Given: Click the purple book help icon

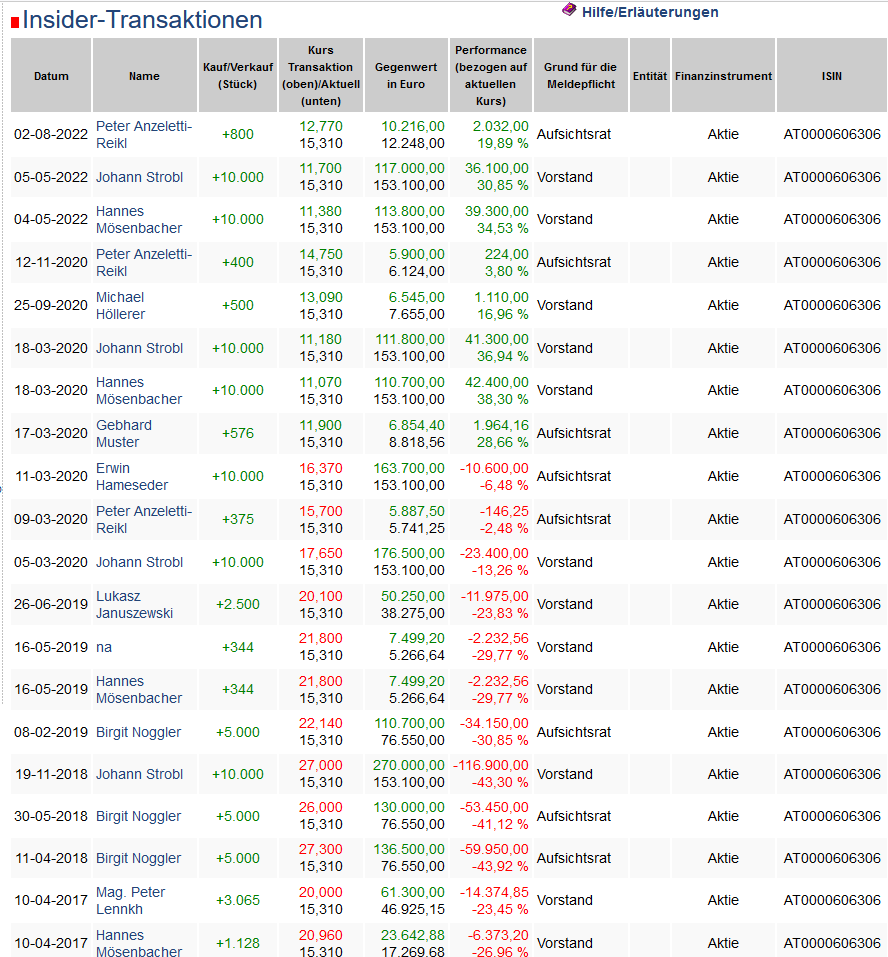Looking at the screenshot, I should (569, 10).
